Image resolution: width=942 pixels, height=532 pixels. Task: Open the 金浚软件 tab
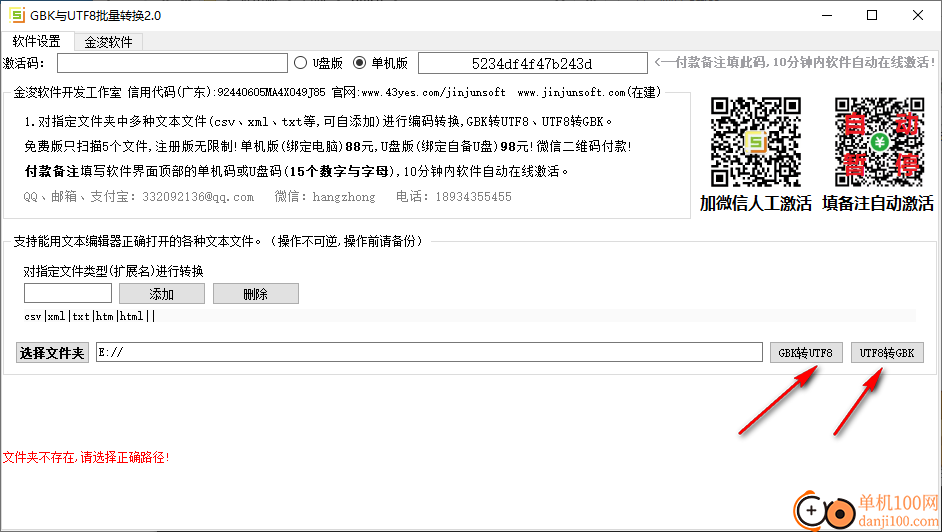[108, 42]
